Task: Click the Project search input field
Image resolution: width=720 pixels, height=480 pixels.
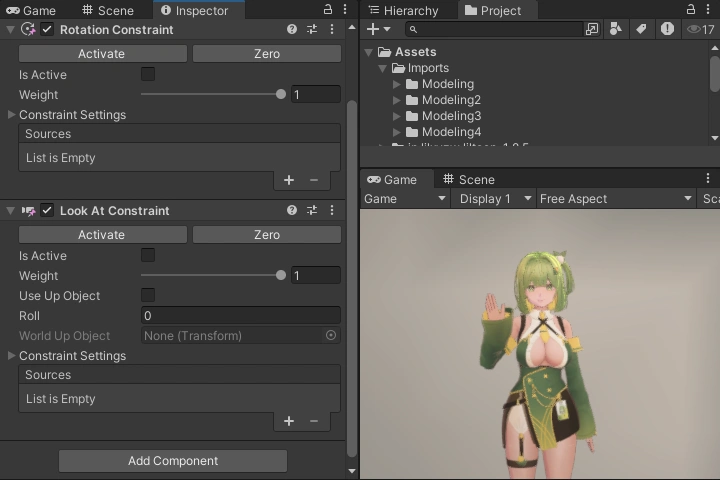Action: [494, 29]
